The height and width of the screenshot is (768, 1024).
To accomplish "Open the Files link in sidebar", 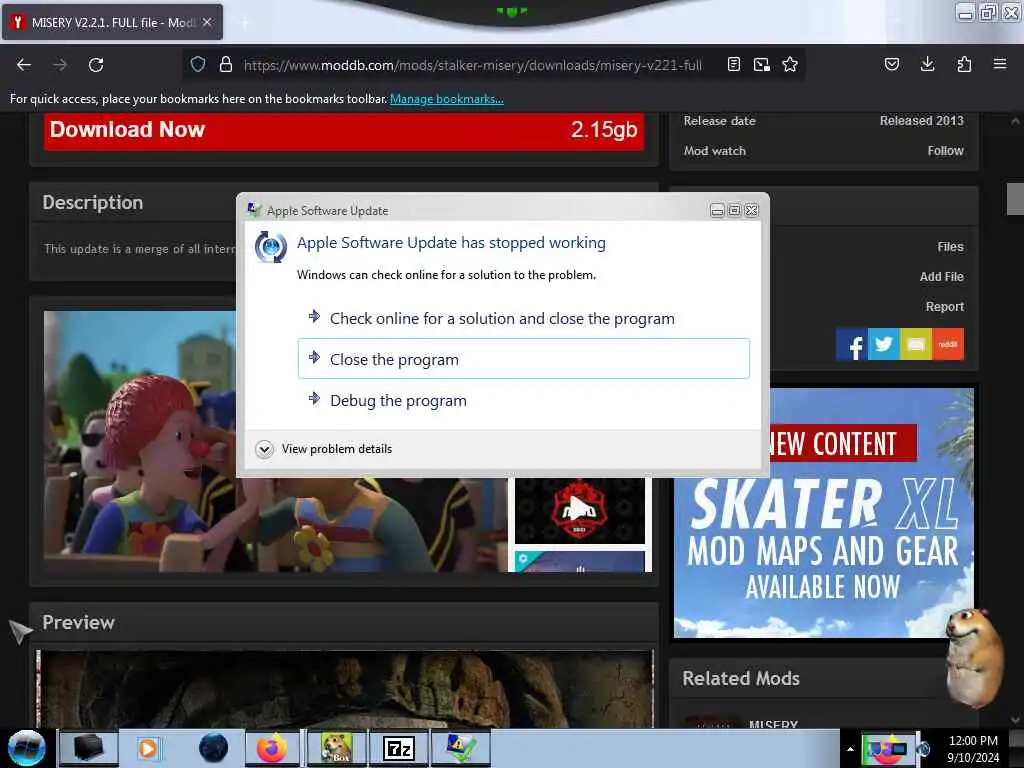I will [x=950, y=247].
